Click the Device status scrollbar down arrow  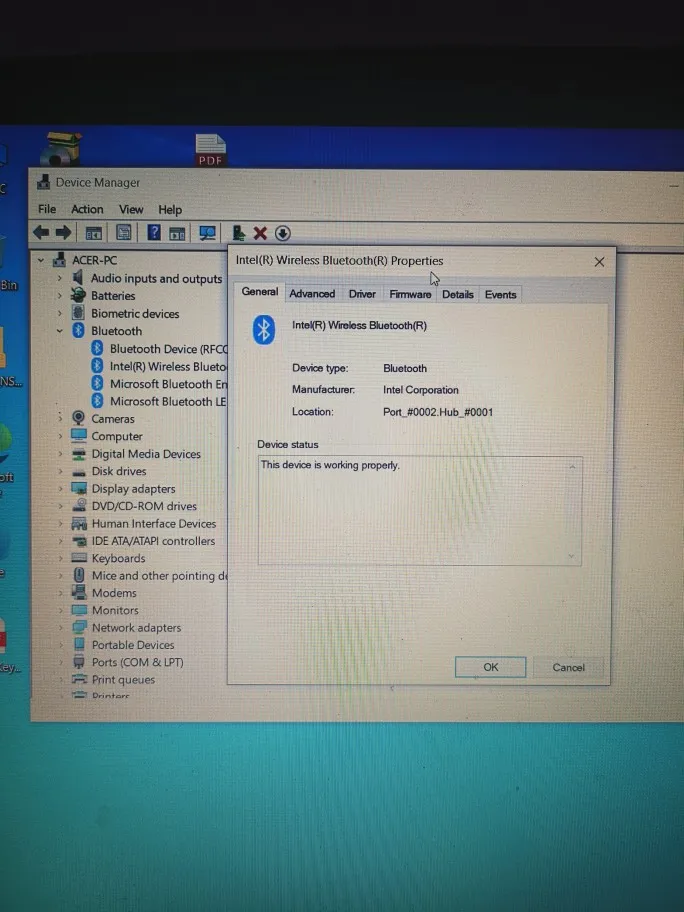pos(572,556)
